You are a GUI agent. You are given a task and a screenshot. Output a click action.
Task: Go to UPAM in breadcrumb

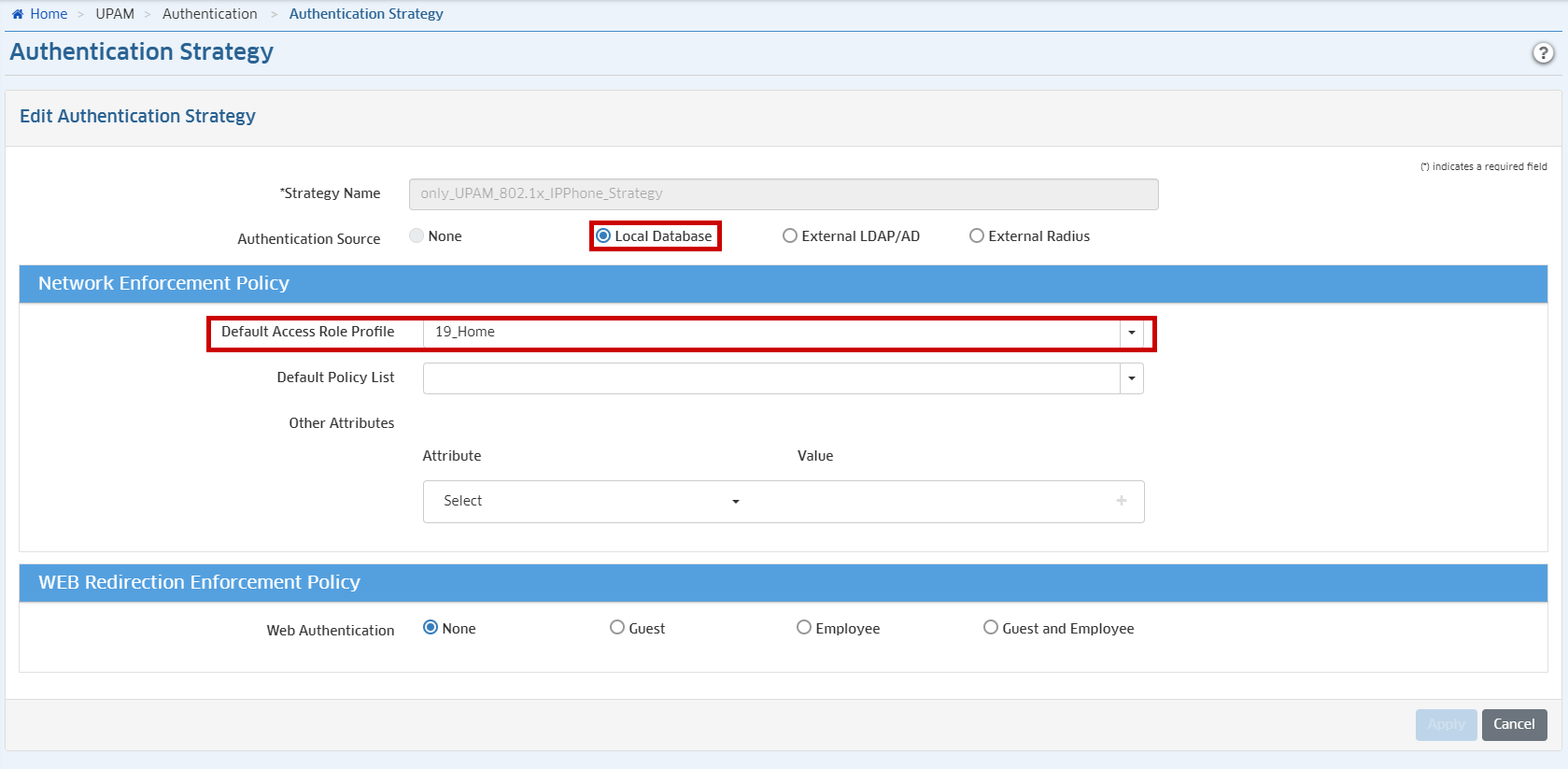tap(115, 14)
